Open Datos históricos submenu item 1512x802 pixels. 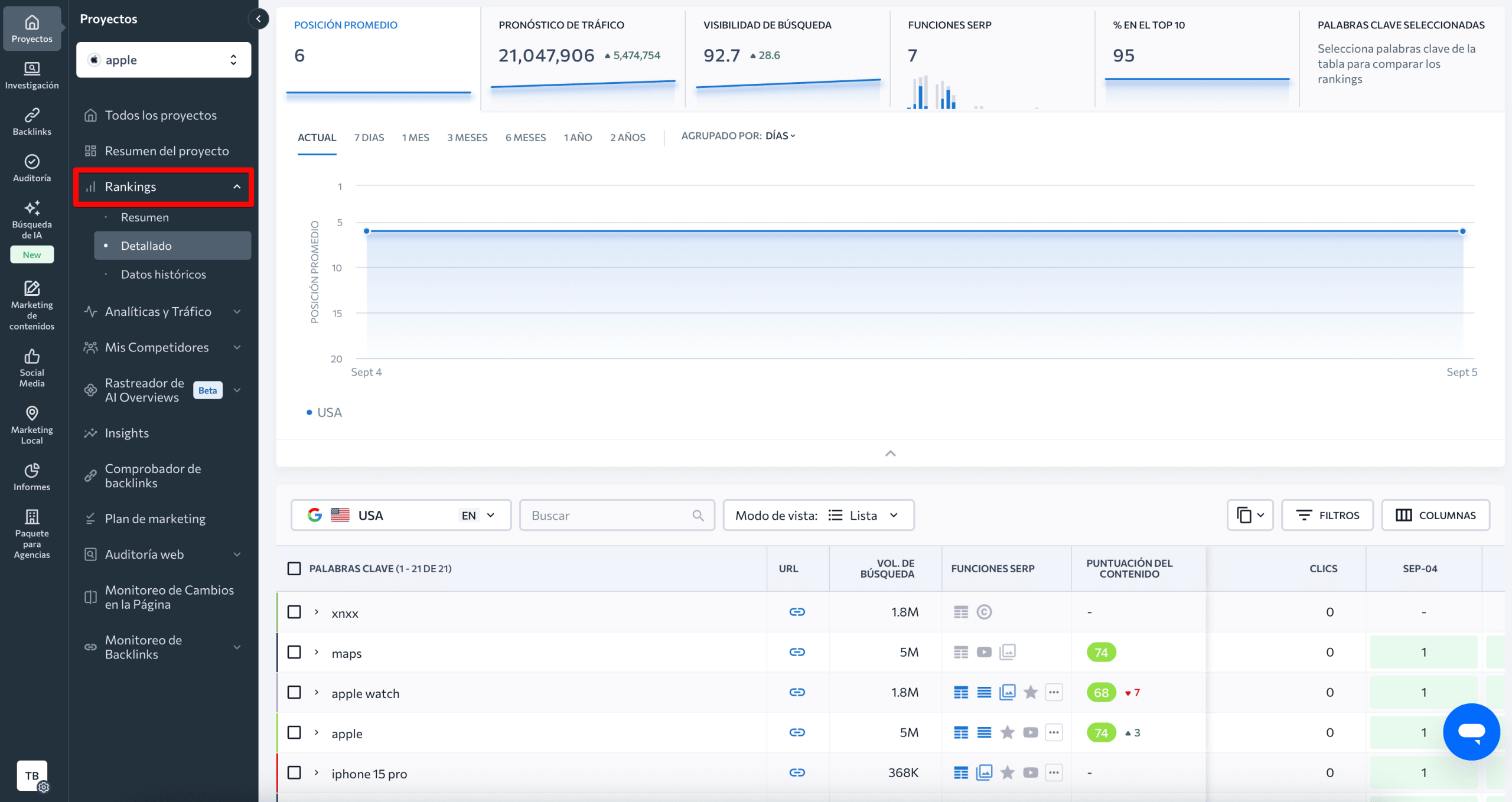(x=163, y=274)
